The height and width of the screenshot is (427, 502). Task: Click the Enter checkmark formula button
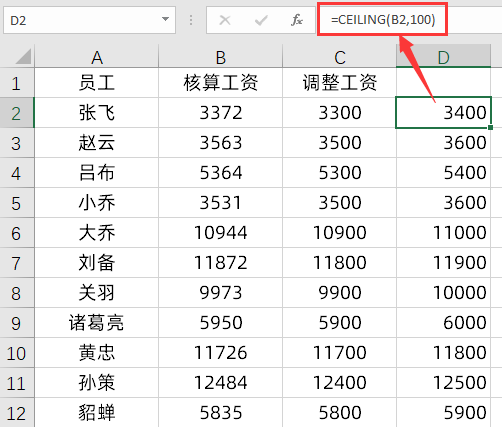coord(261,20)
